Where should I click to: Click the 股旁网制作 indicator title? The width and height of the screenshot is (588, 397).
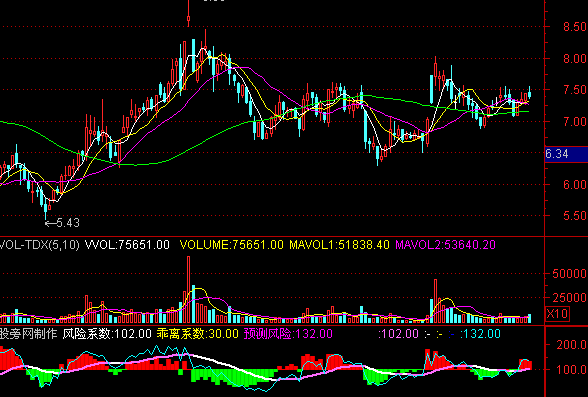coord(28,334)
